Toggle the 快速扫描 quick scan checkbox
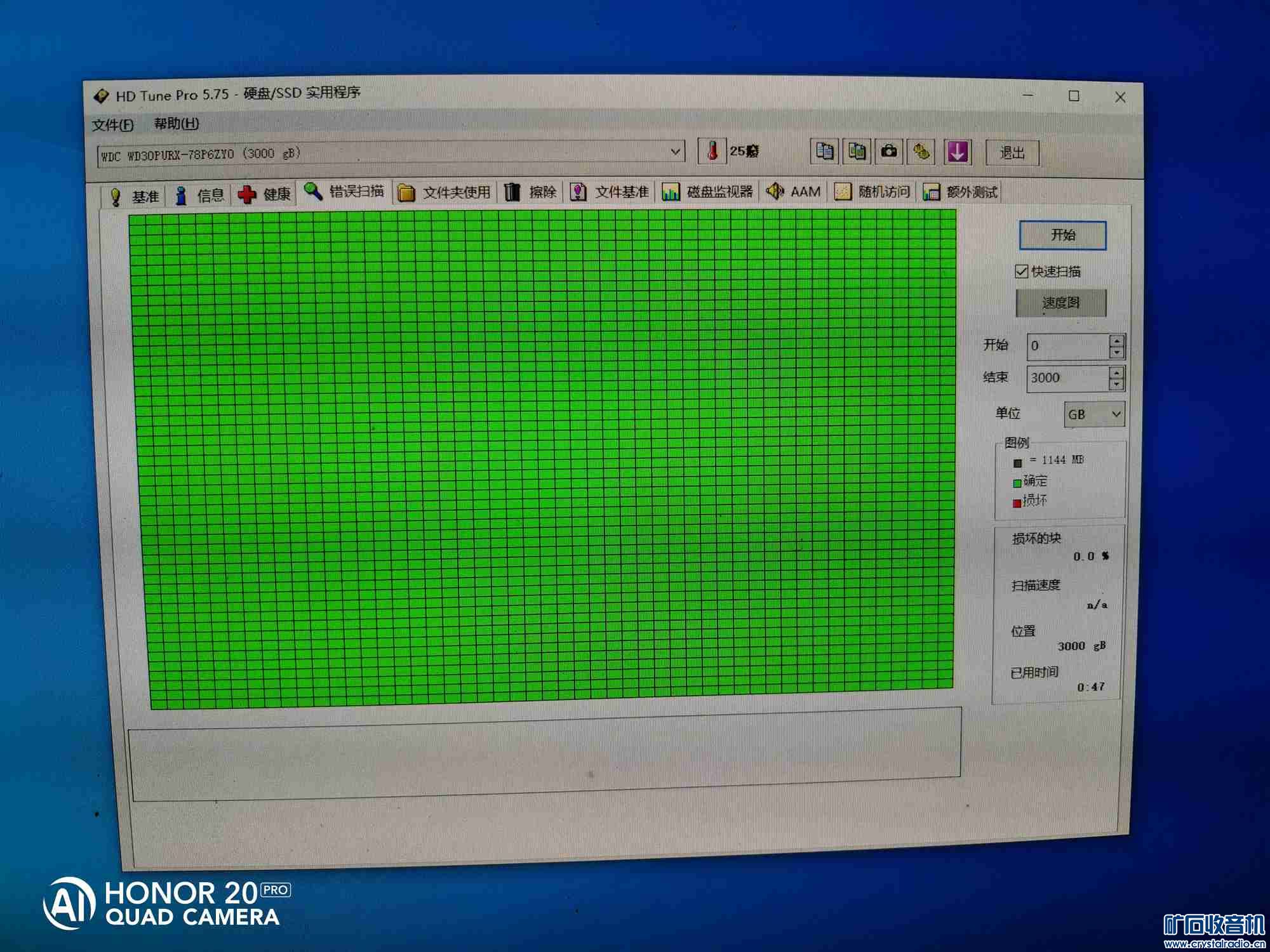 pyautogui.click(x=1021, y=272)
